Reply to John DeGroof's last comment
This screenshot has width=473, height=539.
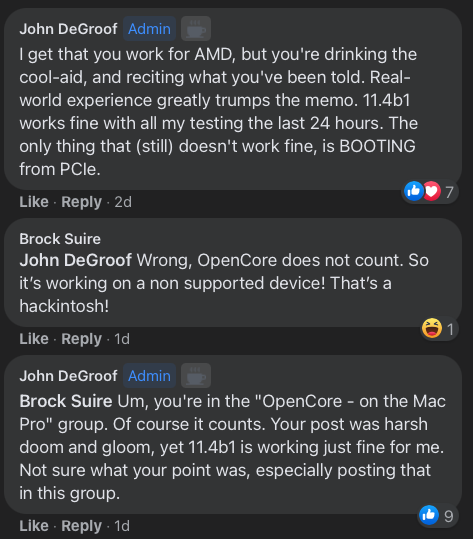point(81,526)
